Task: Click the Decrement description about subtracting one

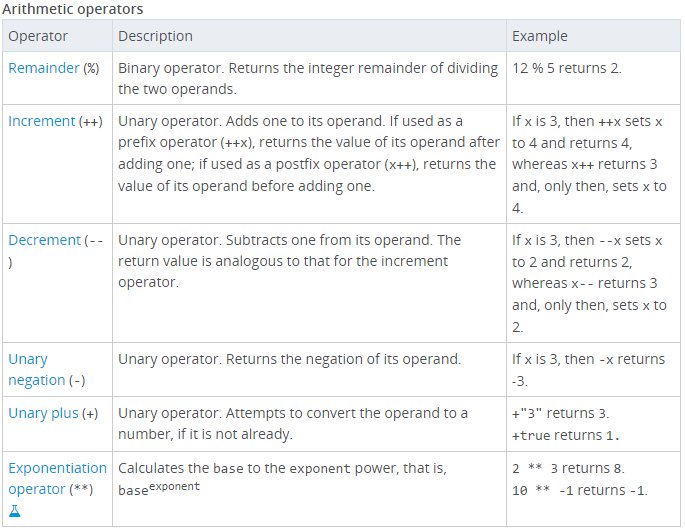Action: (x=290, y=261)
